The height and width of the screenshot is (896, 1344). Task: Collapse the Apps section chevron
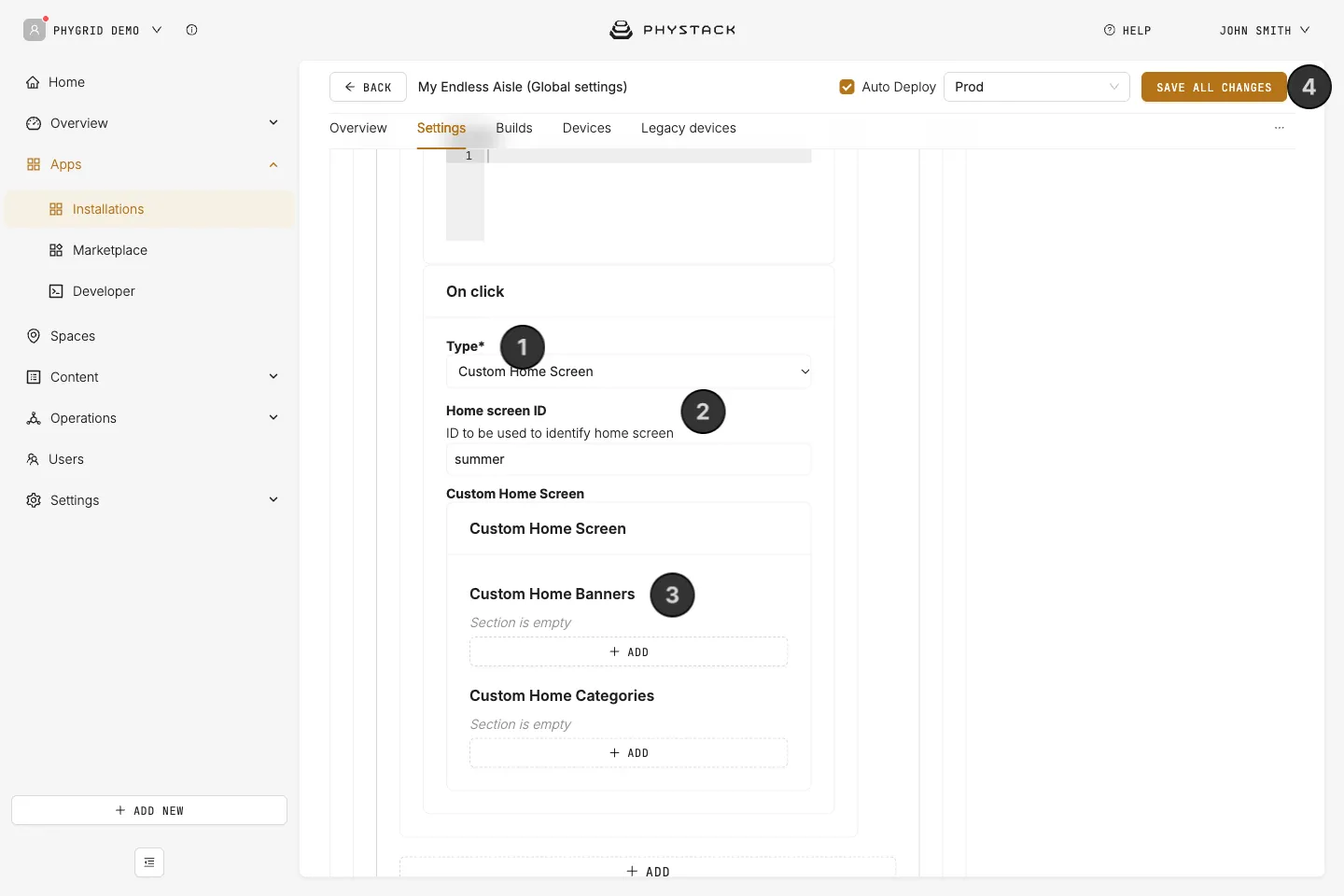tap(273, 164)
